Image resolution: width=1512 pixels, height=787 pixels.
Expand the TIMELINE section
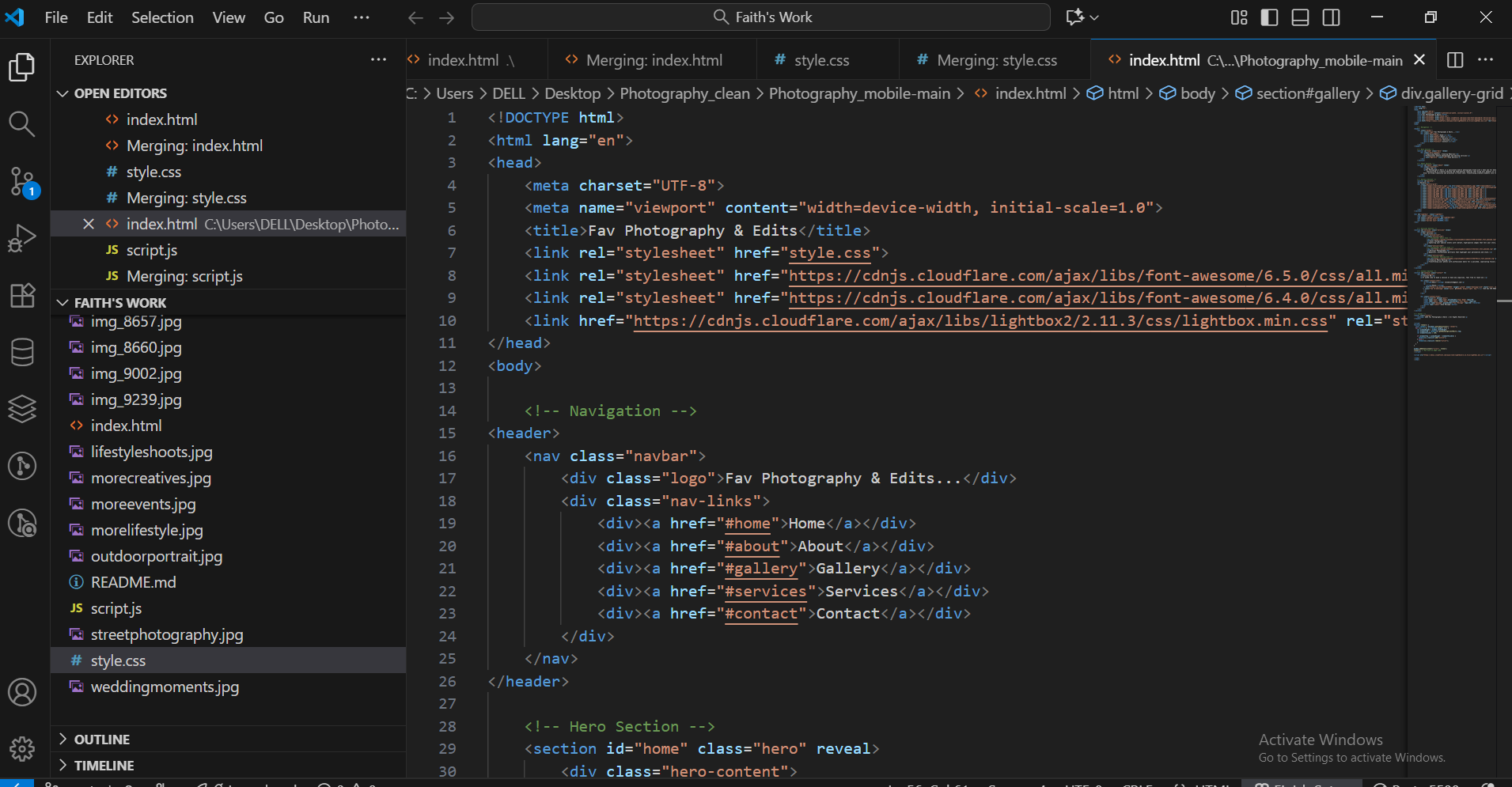104,765
